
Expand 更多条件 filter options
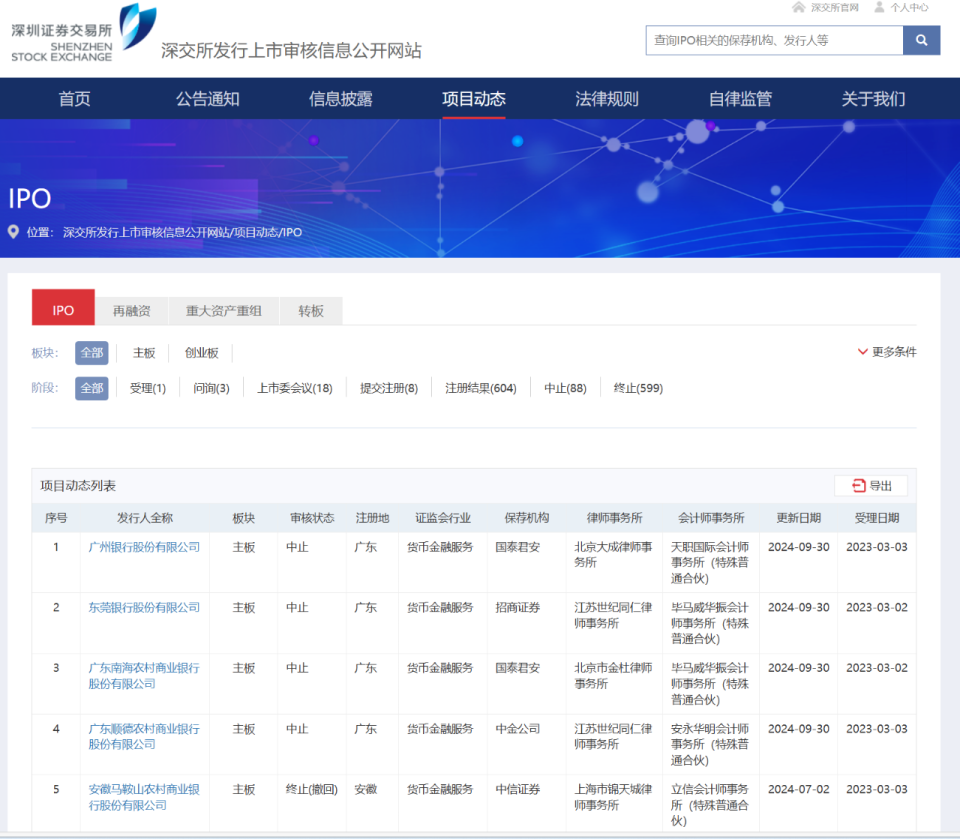pyautogui.click(x=887, y=352)
